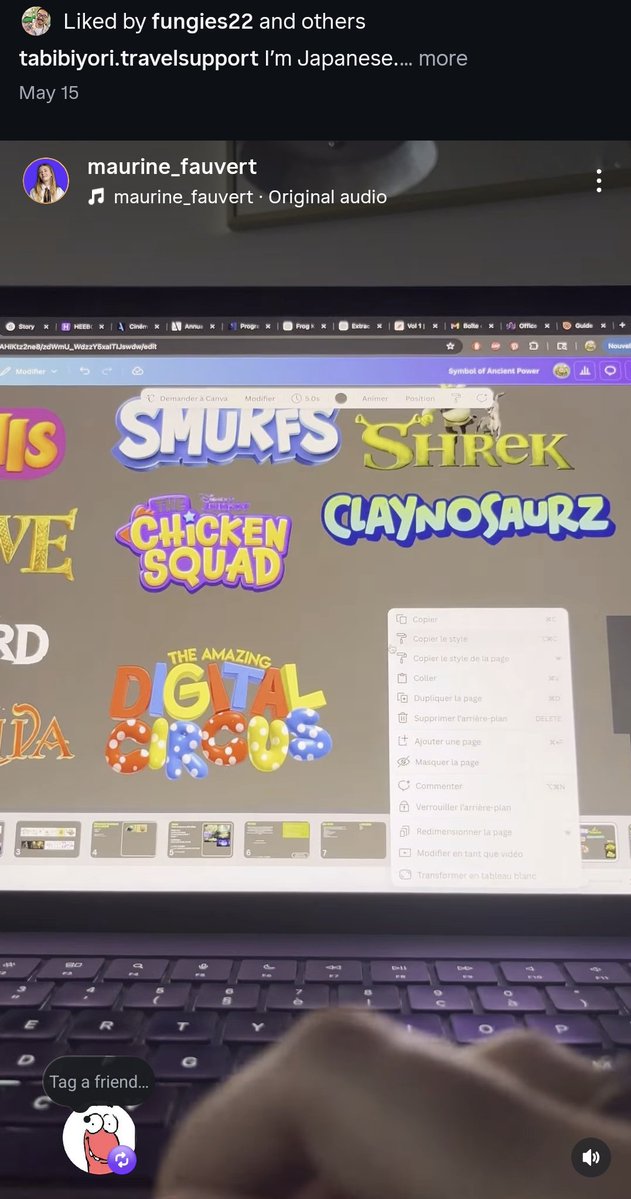The width and height of the screenshot is (631, 1199).
Task: Tap the 'Tag a friend...' sticker
Action: tap(99, 1081)
